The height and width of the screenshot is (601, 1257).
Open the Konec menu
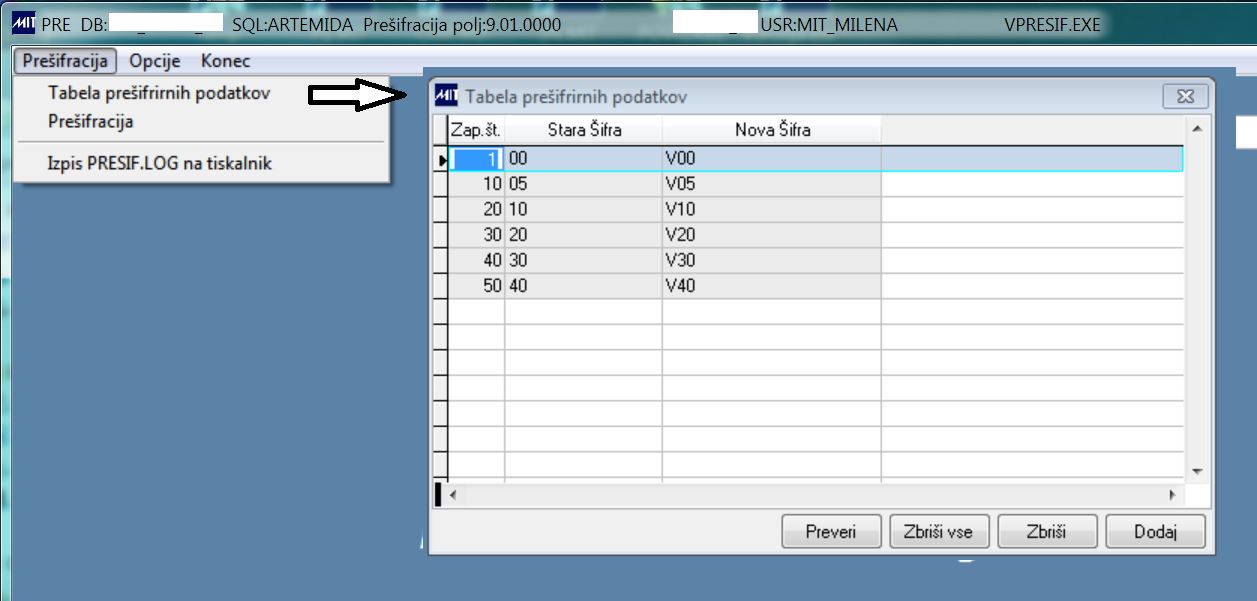click(x=226, y=61)
